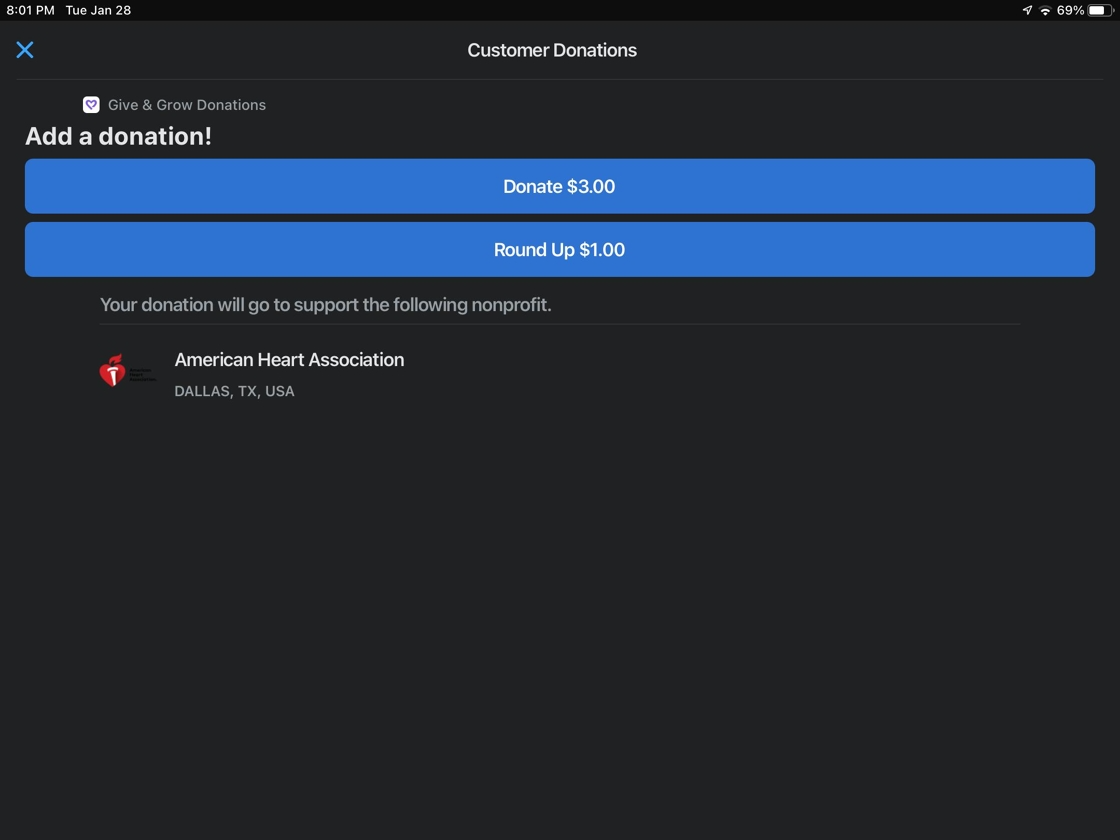Viewport: 1120px width, 840px height.
Task: Close the Customer Donations screen
Action: click(x=25, y=50)
